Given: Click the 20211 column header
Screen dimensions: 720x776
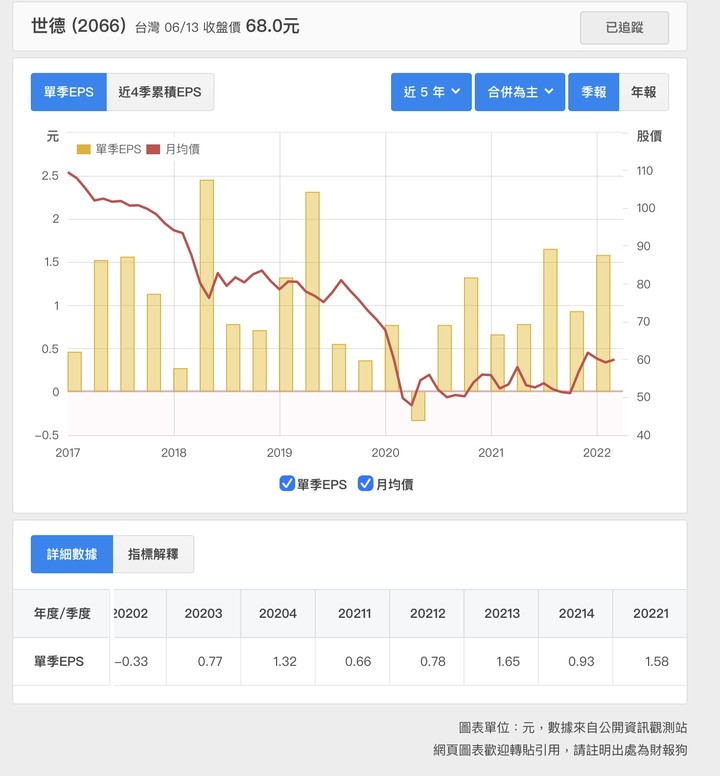Looking at the screenshot, I should pos(354,614).
